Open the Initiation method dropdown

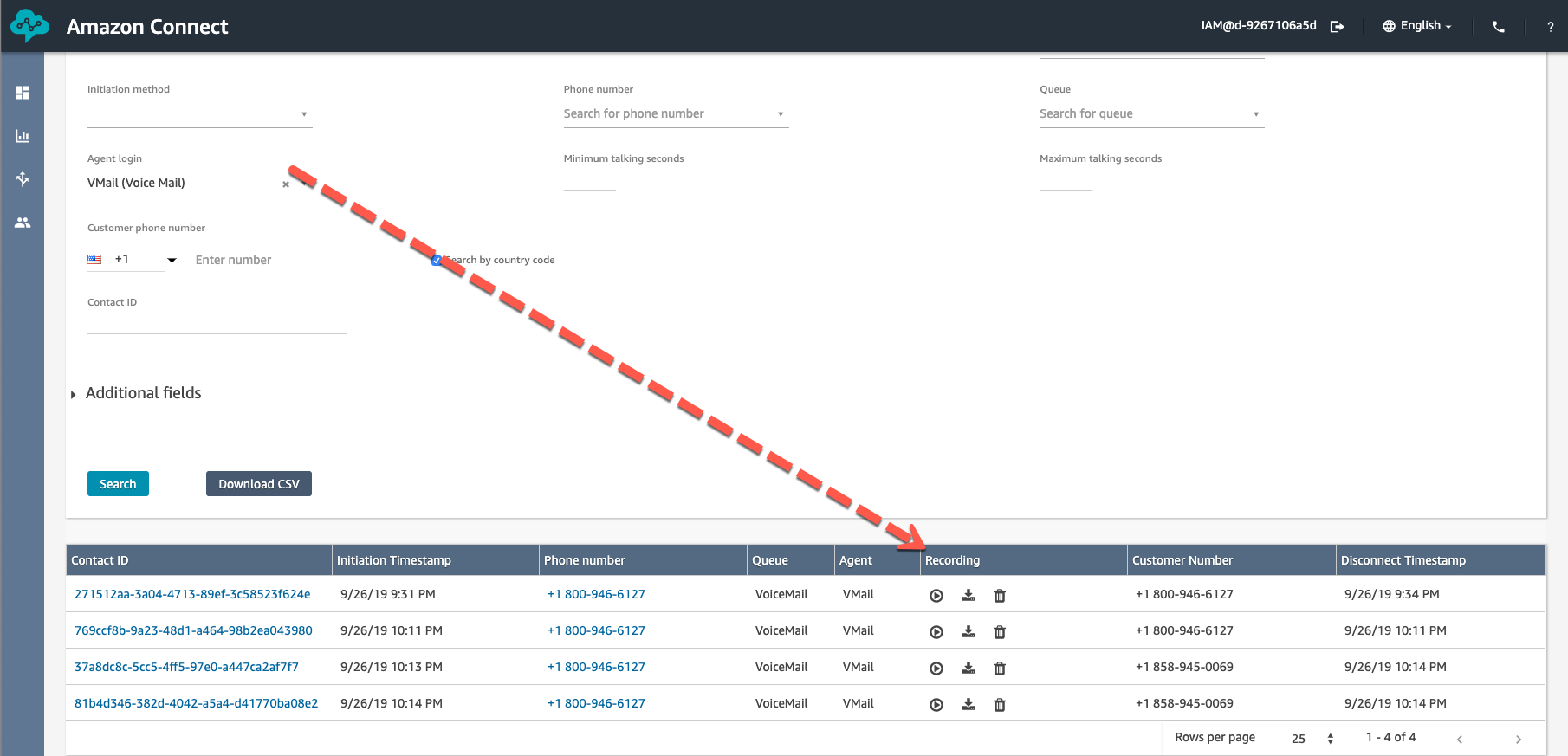200,114
